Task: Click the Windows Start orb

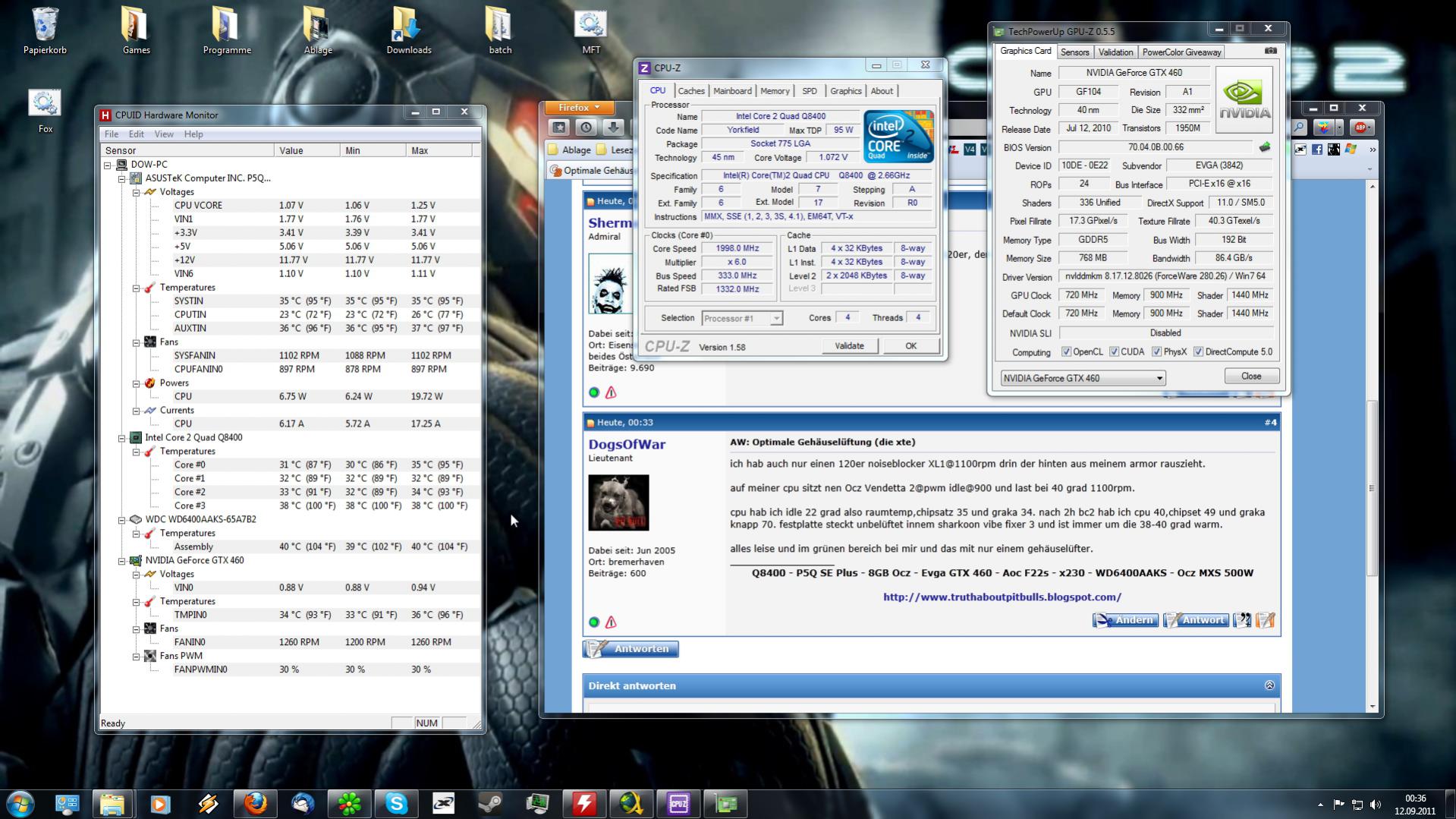Action: click(x=20, y=803)
